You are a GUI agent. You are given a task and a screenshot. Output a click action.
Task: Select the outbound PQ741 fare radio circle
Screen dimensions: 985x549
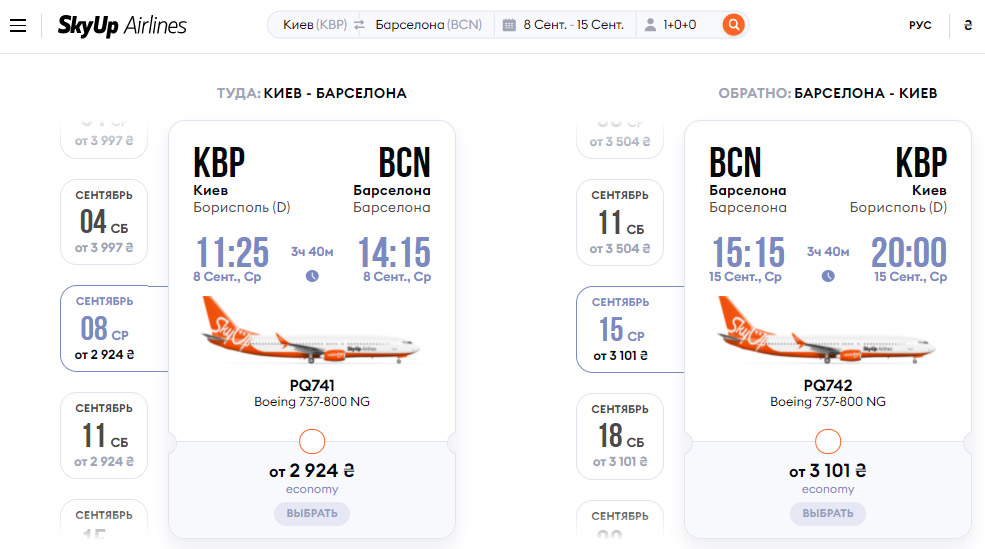tap(312, 442)
